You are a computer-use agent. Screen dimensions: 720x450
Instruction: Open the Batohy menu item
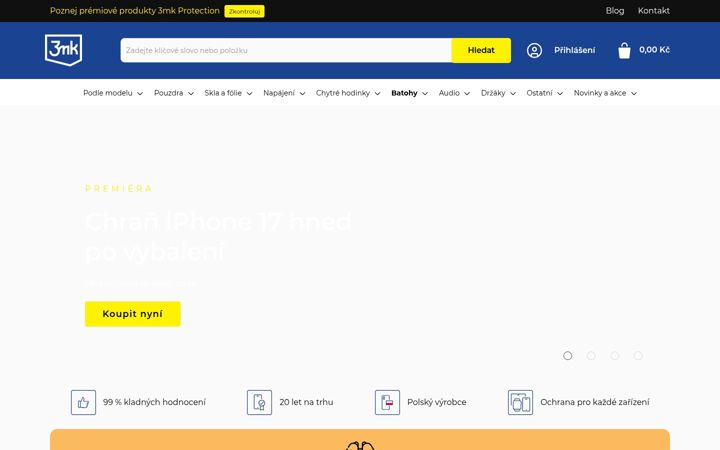click(404, 93)
